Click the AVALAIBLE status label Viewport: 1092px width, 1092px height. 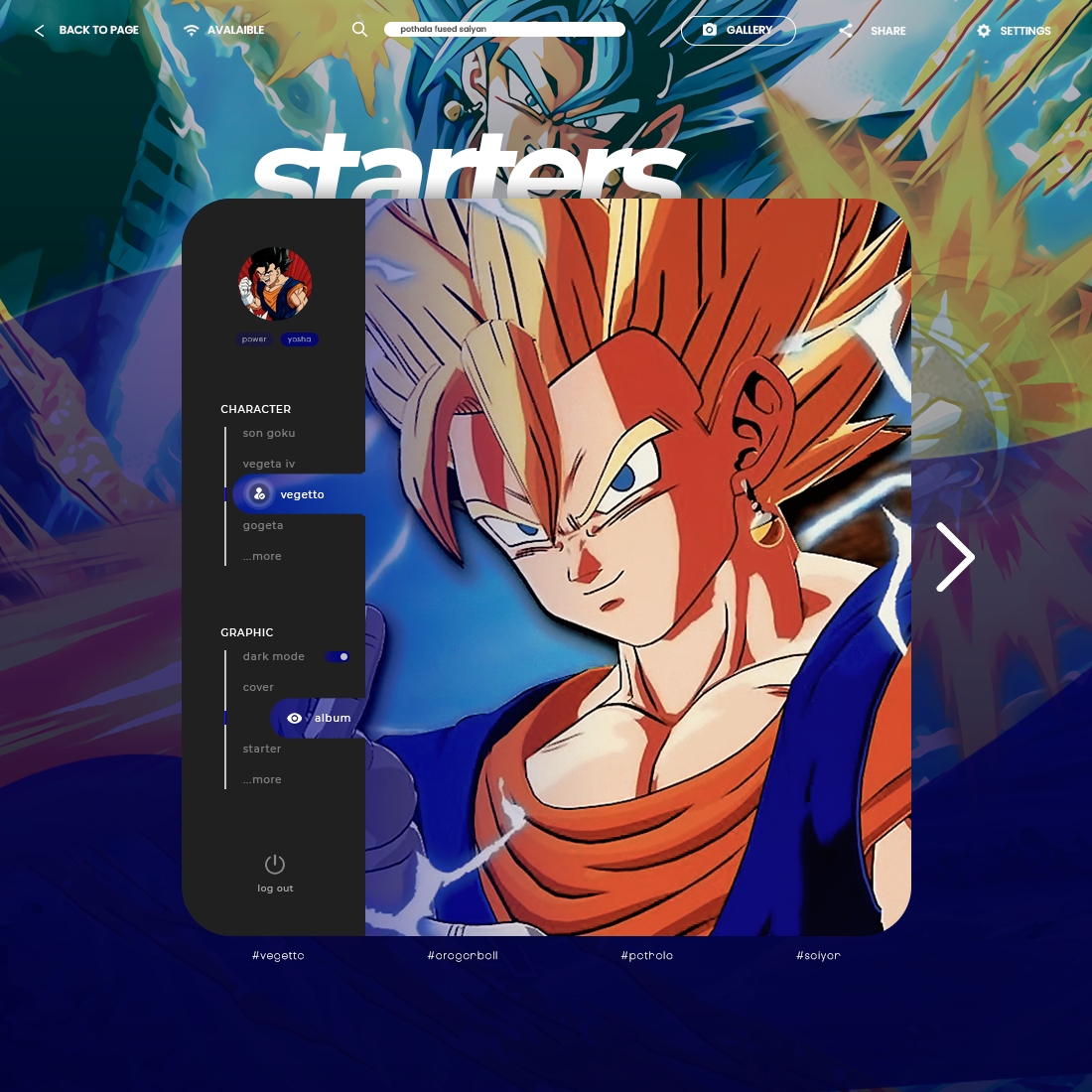[235, 30]
